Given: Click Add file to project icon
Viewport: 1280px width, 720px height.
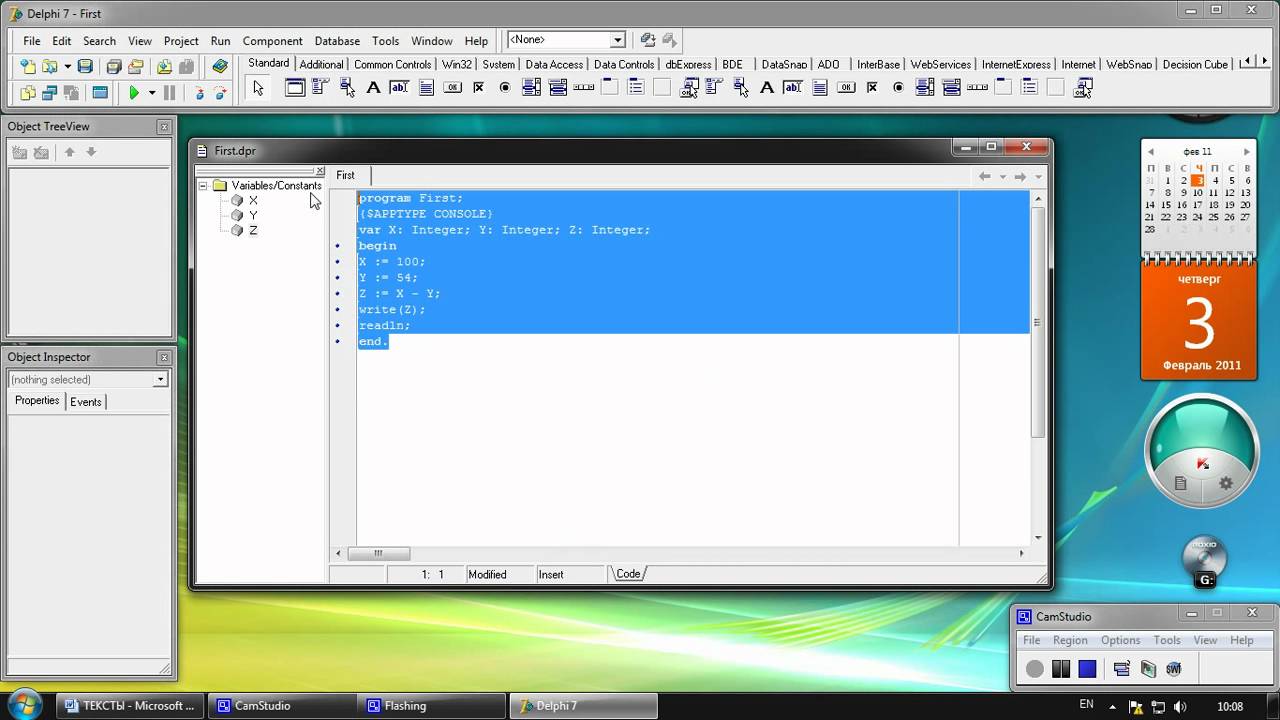Looking at the screenshot, I should coord(164,67).
